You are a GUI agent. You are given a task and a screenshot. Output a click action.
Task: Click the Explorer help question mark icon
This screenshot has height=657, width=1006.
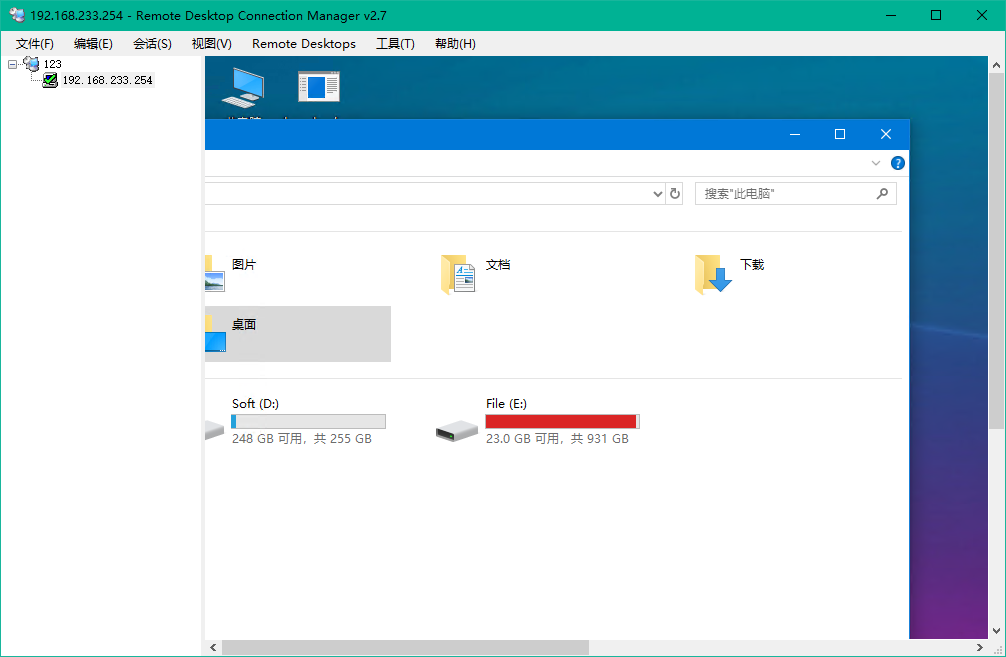(x=898, y=163)
